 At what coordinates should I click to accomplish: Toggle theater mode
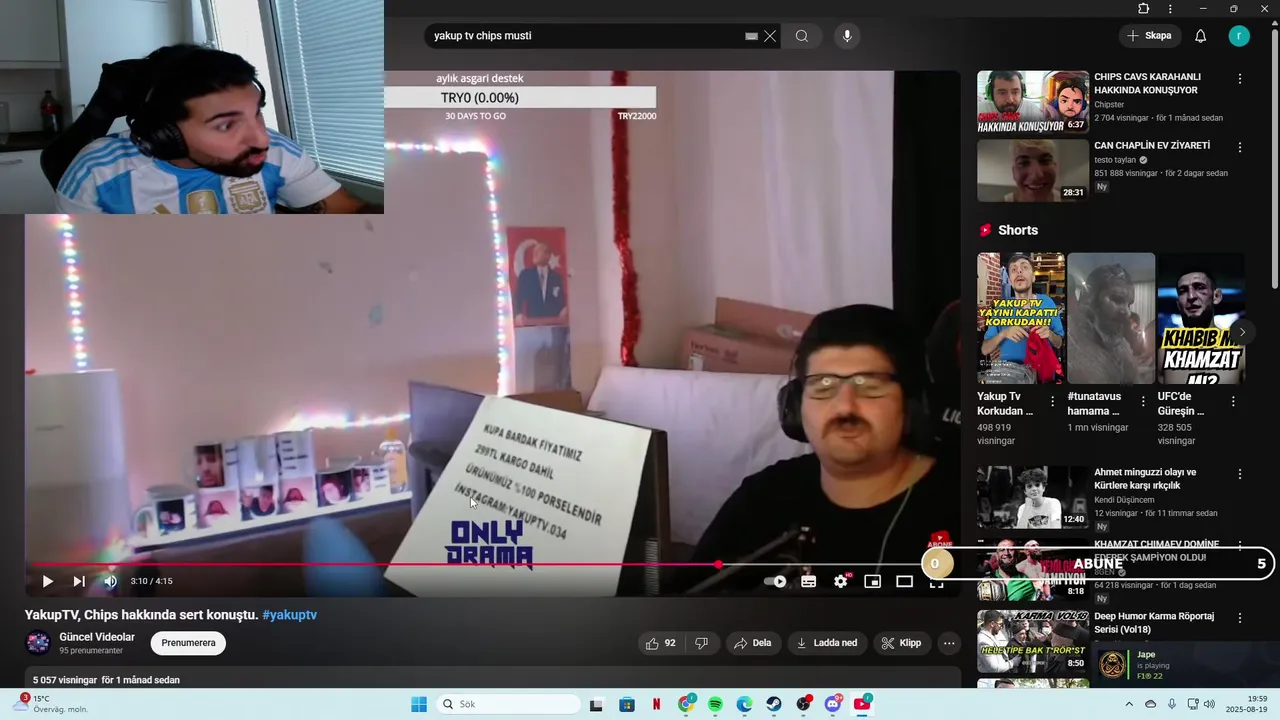[x=904, y=581]
